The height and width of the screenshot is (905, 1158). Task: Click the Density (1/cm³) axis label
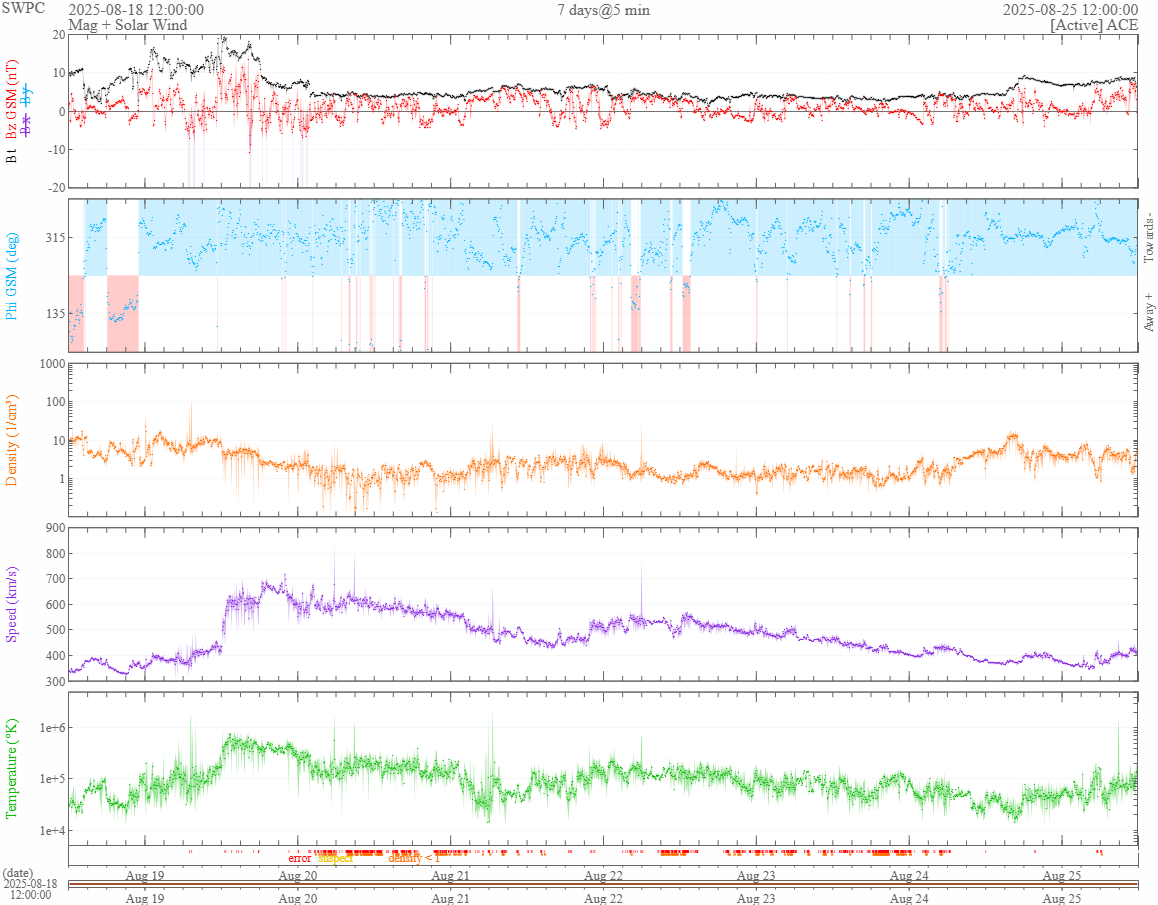click(x=13, y=440)
